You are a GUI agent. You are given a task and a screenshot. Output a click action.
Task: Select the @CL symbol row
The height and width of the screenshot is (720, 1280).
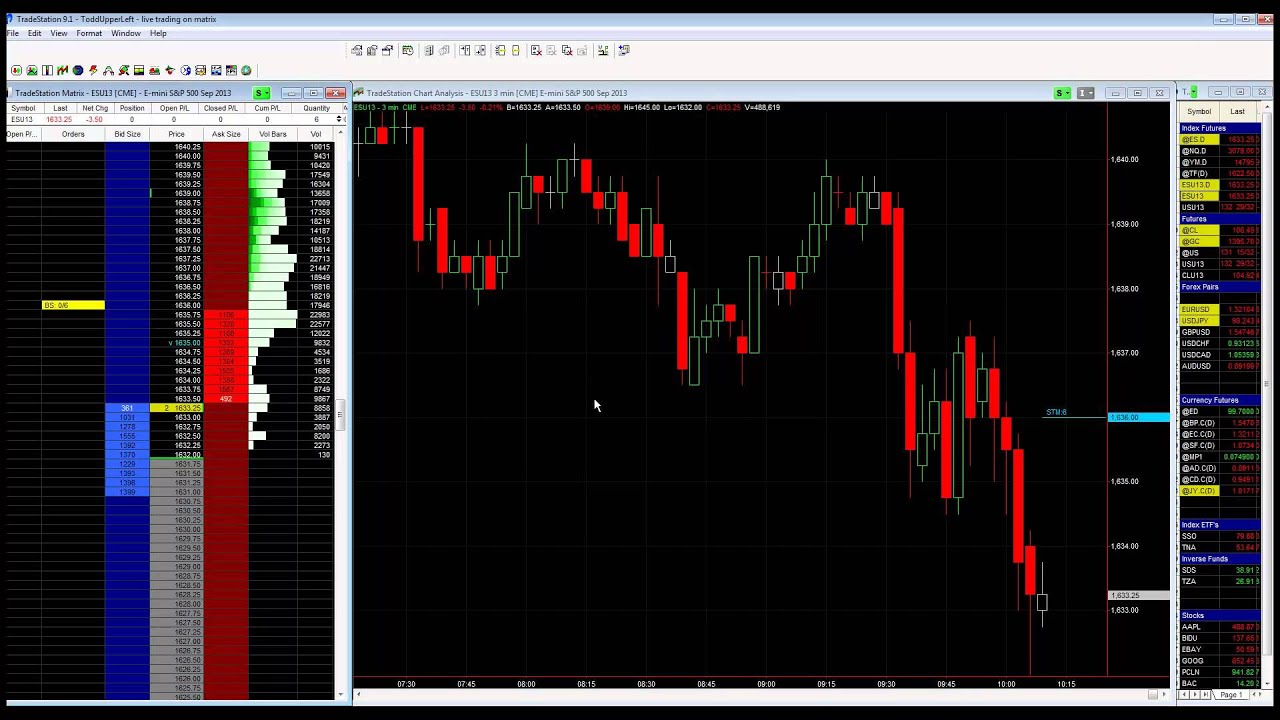tap(1219, 230)
